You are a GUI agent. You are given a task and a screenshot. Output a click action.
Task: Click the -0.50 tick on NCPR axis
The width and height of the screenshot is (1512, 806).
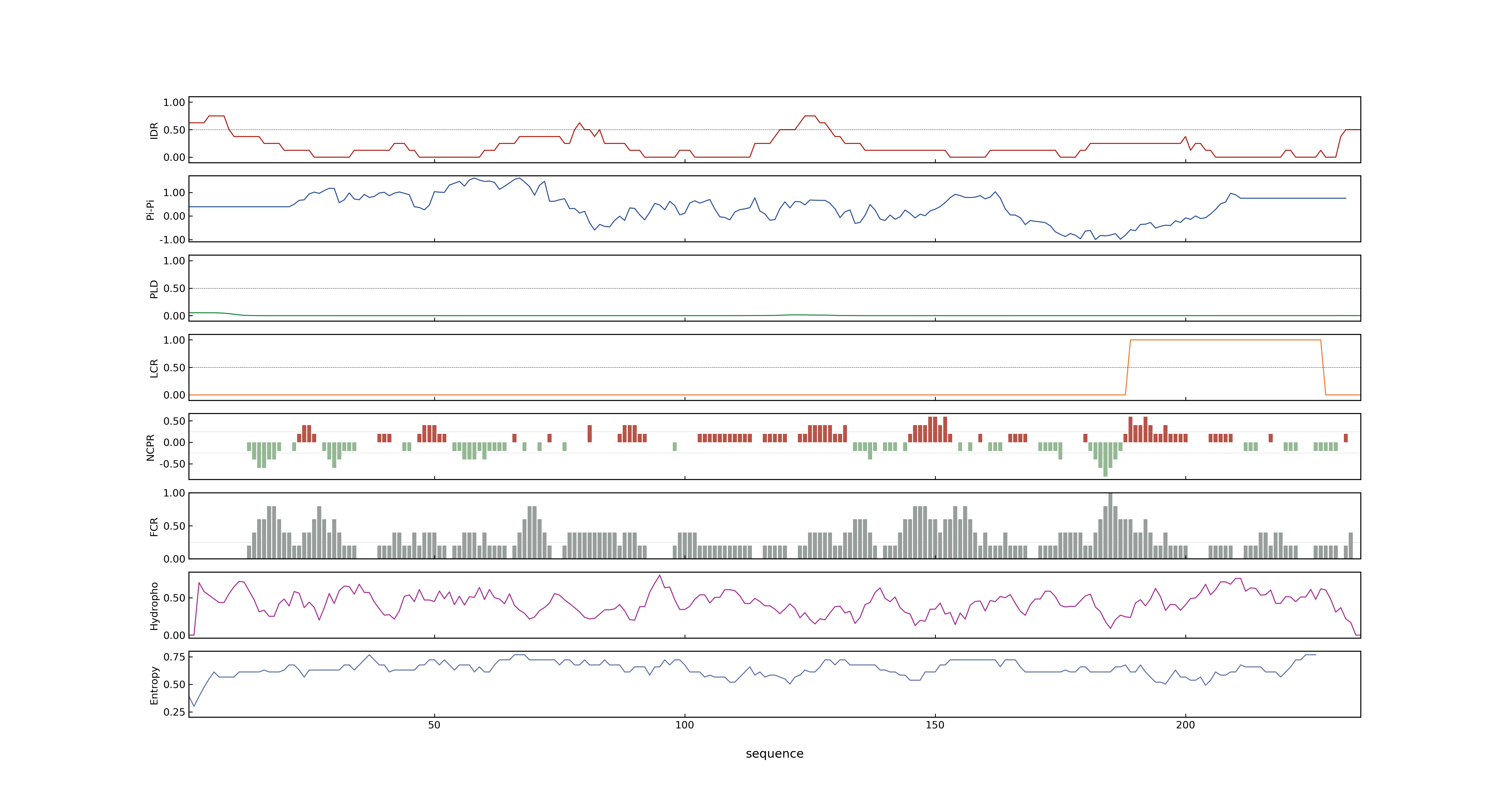coord(172,464)
